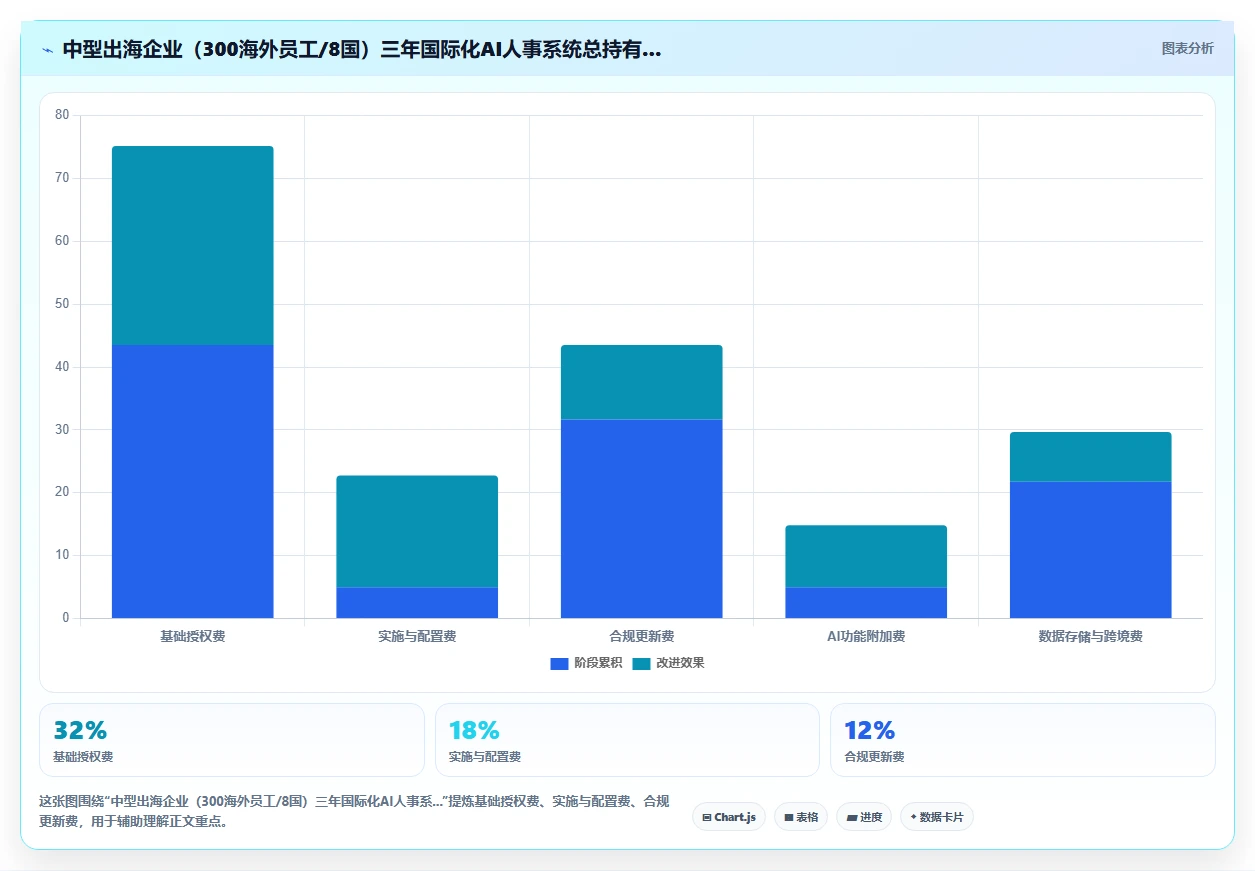The image size is (1255, 871).
Task: Select the 表格 tag chip
Action: pos(801,817)
